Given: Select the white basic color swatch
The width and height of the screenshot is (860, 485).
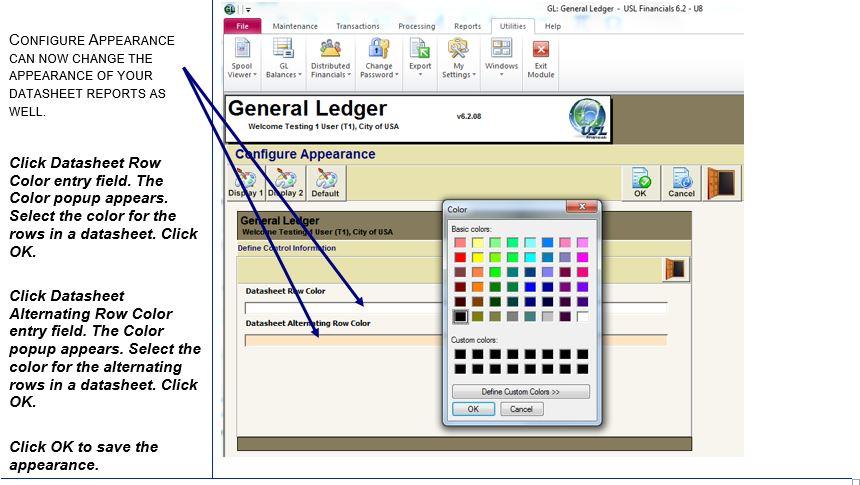Looking at the screenshot, I should (x=582, y=317).
